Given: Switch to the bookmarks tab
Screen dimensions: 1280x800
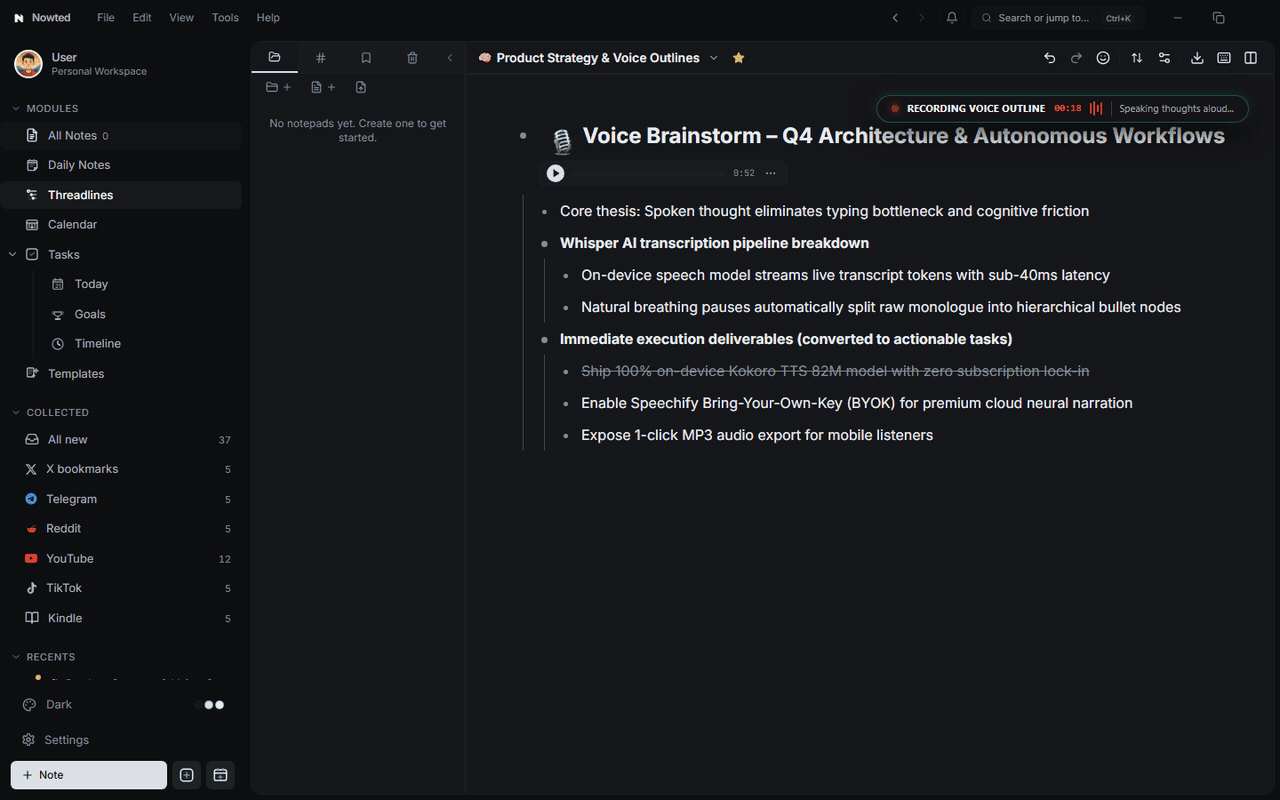Looking at the screenshot, I should (366, 58).
